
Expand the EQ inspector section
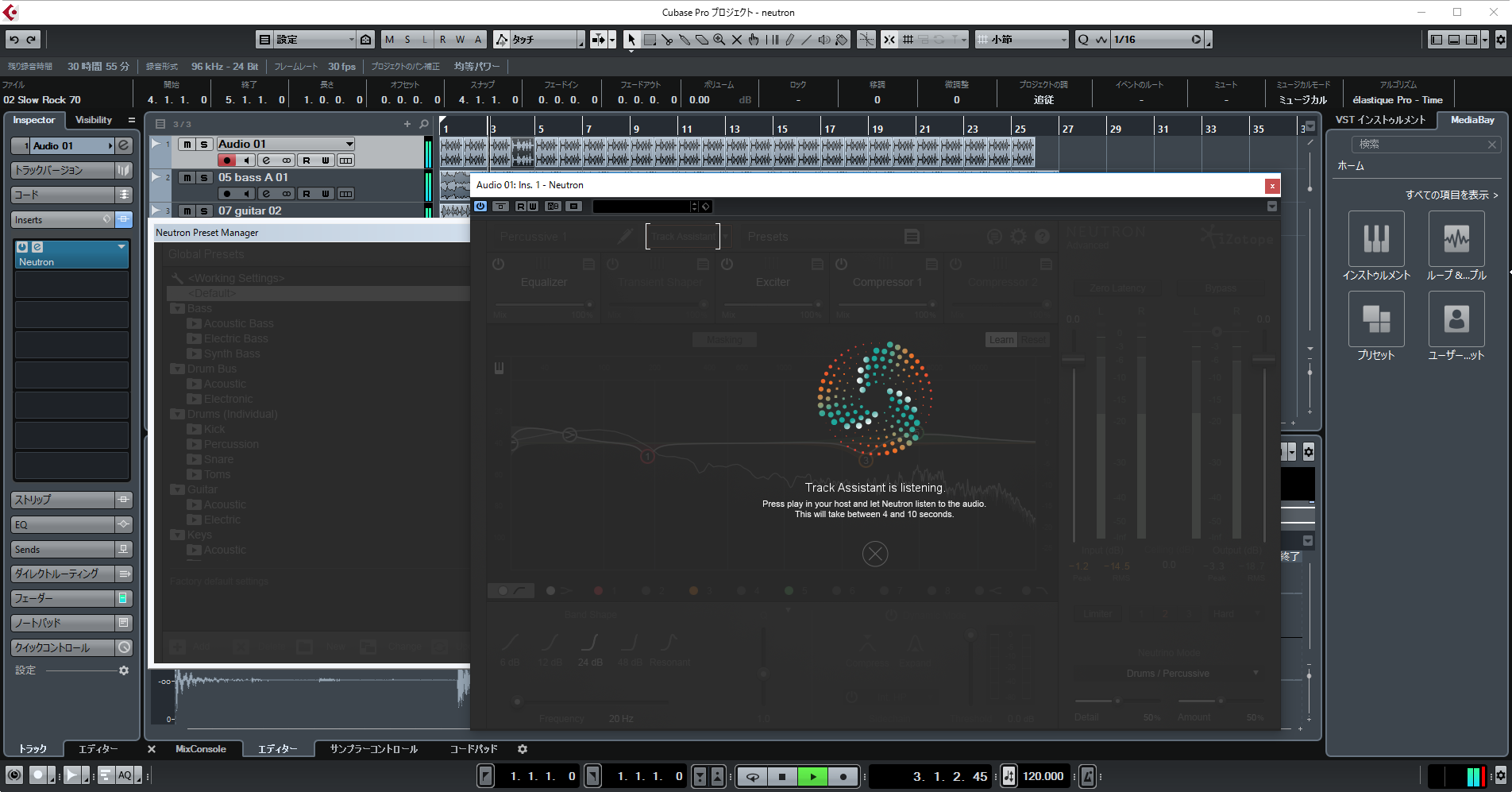(64, 524)
